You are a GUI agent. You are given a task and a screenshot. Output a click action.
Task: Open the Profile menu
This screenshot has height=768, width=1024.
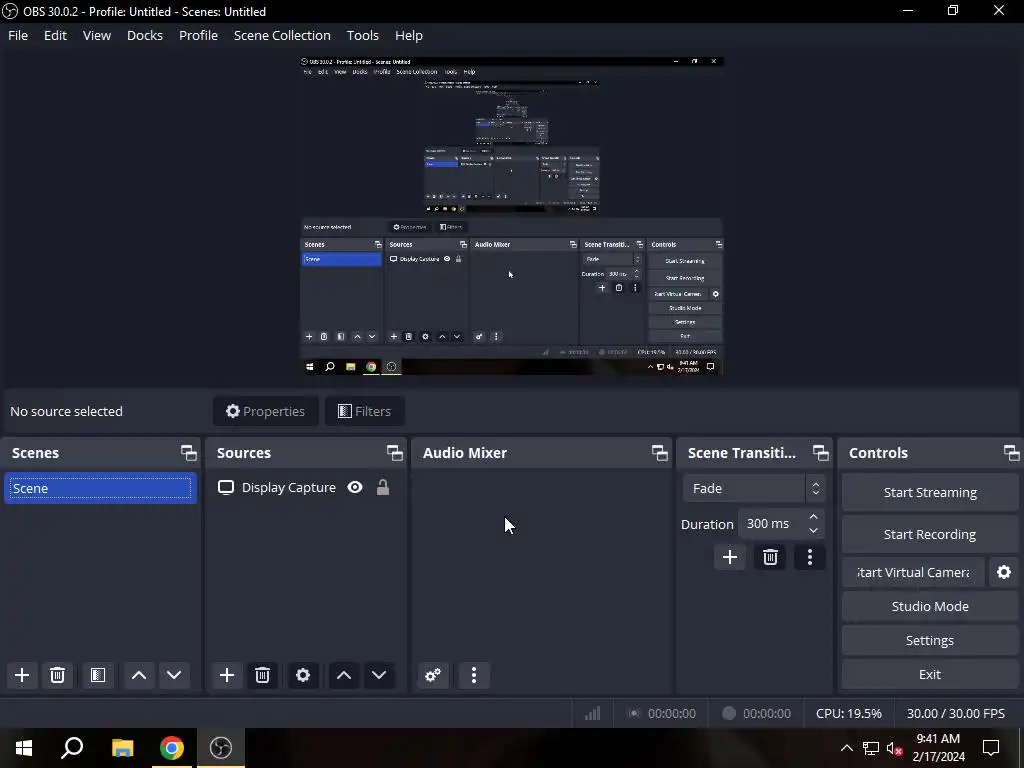click(x=199, y=35)
